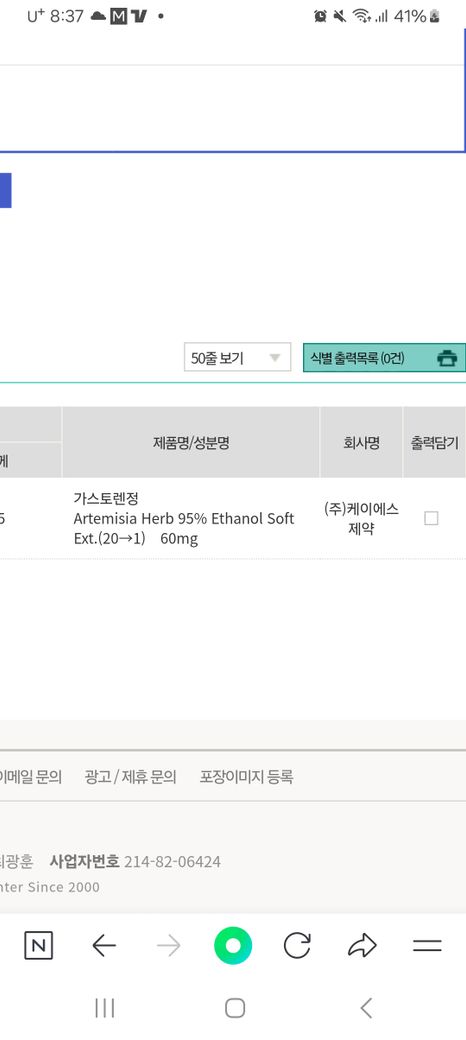Click the 제품명/성분명 column header
466x1040 pixels.
pyautogui.click(x=191, y=443)
